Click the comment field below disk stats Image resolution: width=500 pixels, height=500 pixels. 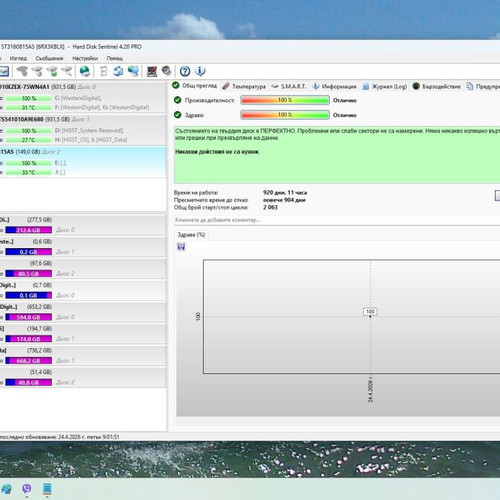tap(337, 220)
